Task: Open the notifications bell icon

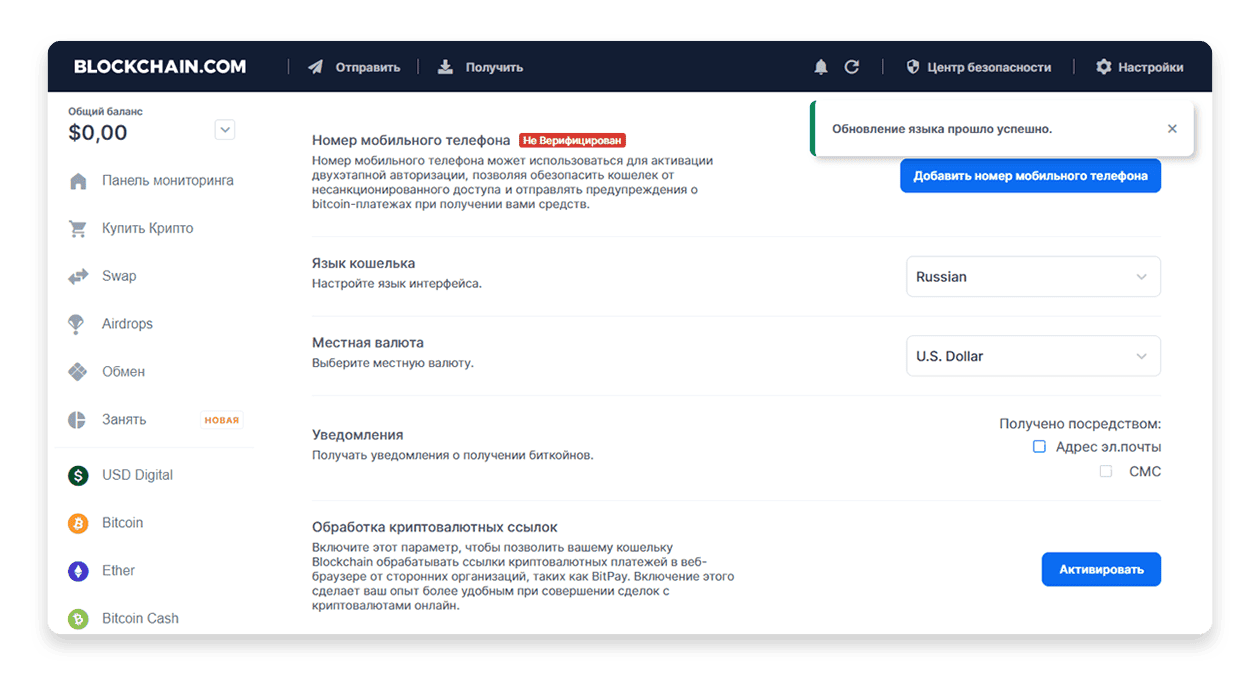Action: click(821, 67)
